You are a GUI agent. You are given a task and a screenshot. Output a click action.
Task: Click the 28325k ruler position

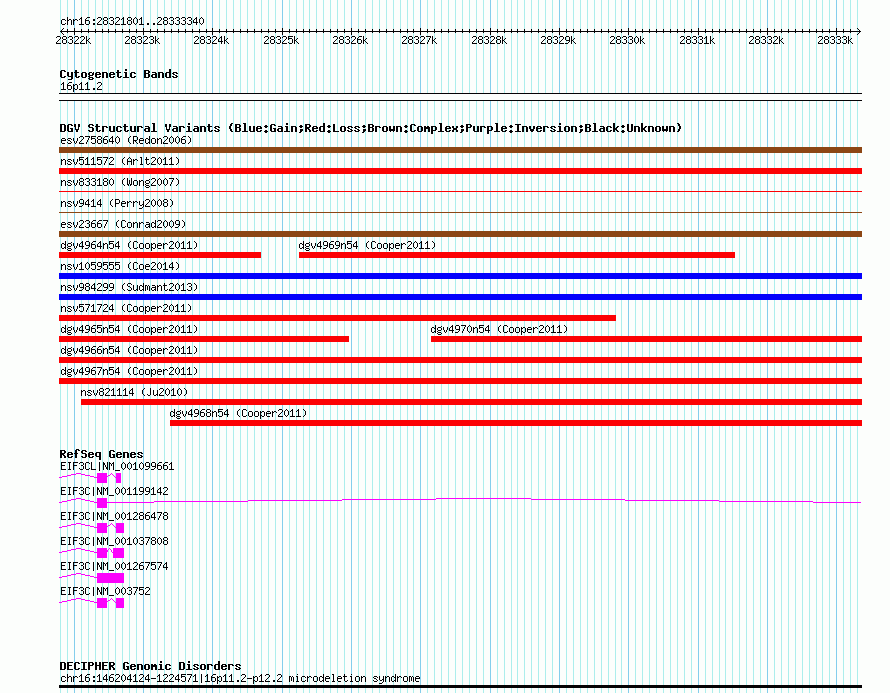[281, 40]
